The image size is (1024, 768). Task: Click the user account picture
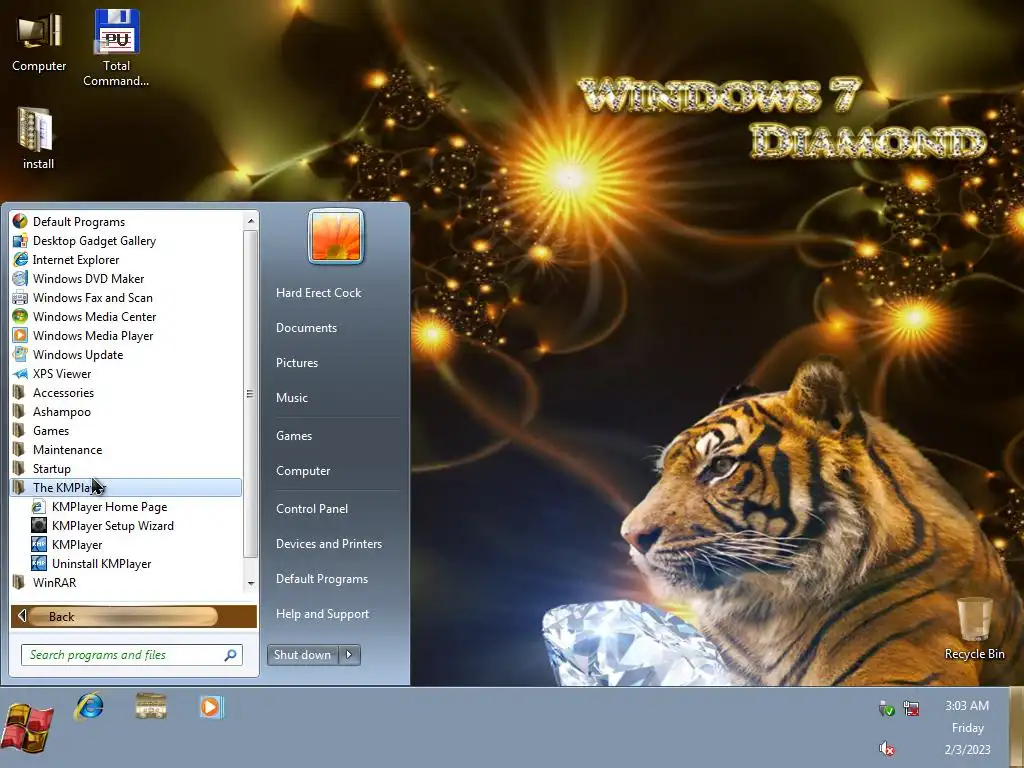point(336,236)
